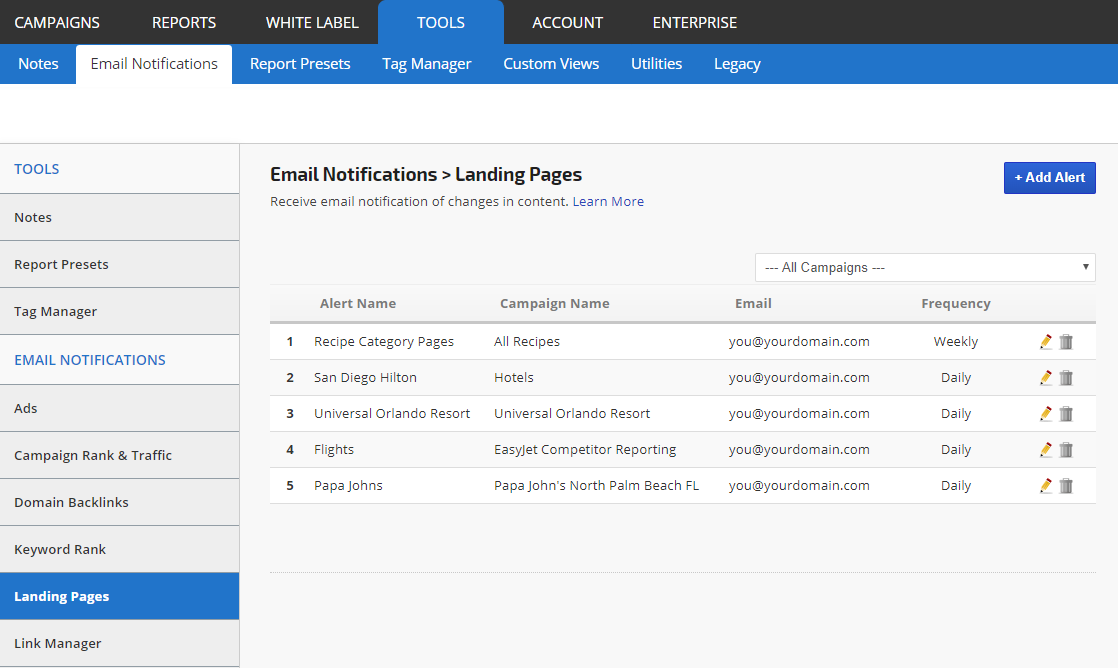
Task: Edit the Universal Orlando Resort alert
Action: 1046,414
